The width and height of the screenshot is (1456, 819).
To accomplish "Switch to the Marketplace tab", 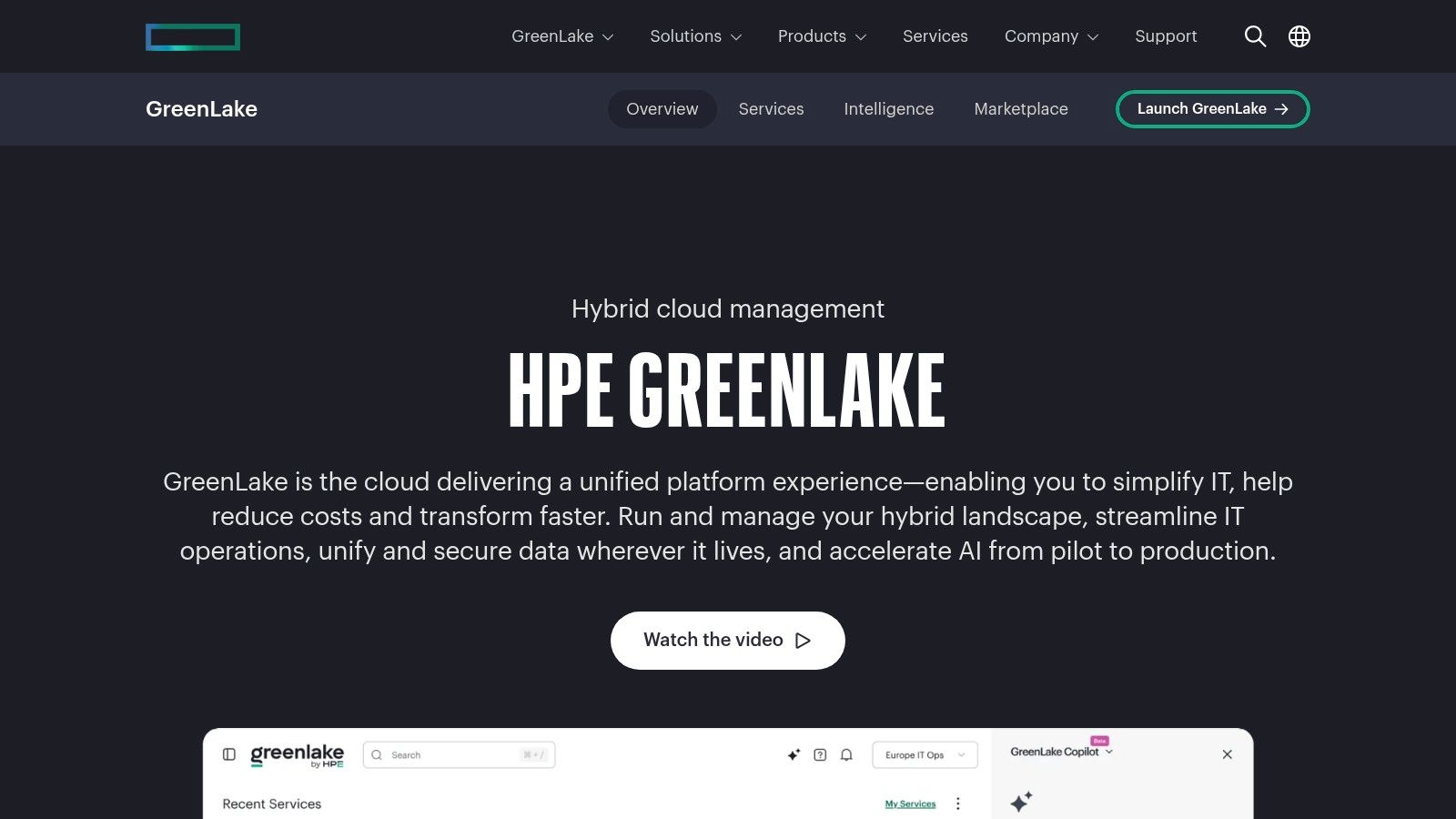I will pyautogui.click(x=1021, y=109).
